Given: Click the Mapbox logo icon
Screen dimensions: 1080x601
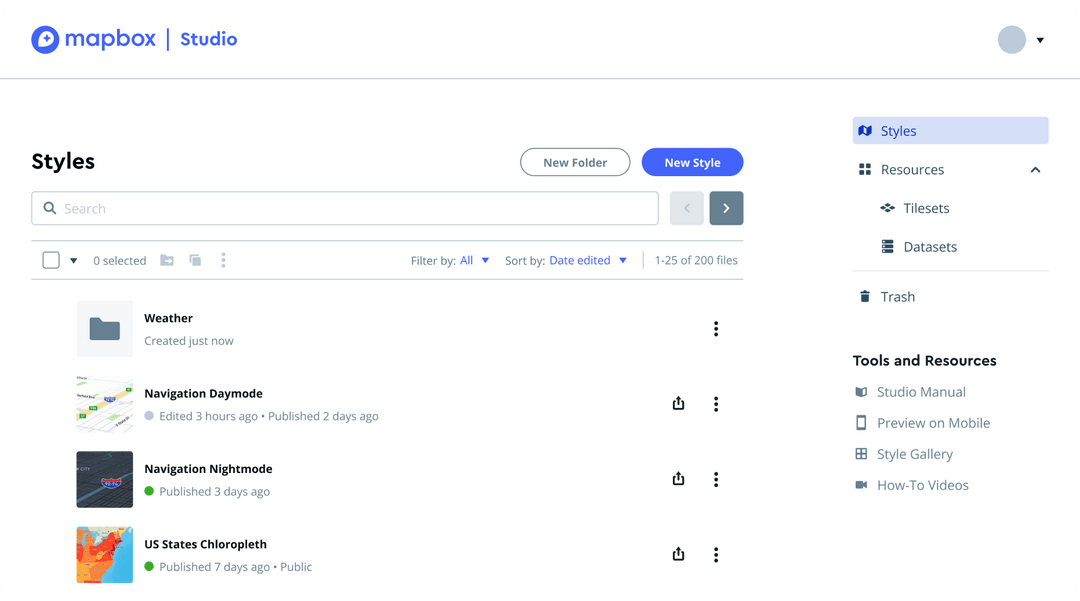Looking at the screenshot, I should click(x=46, y=40).
